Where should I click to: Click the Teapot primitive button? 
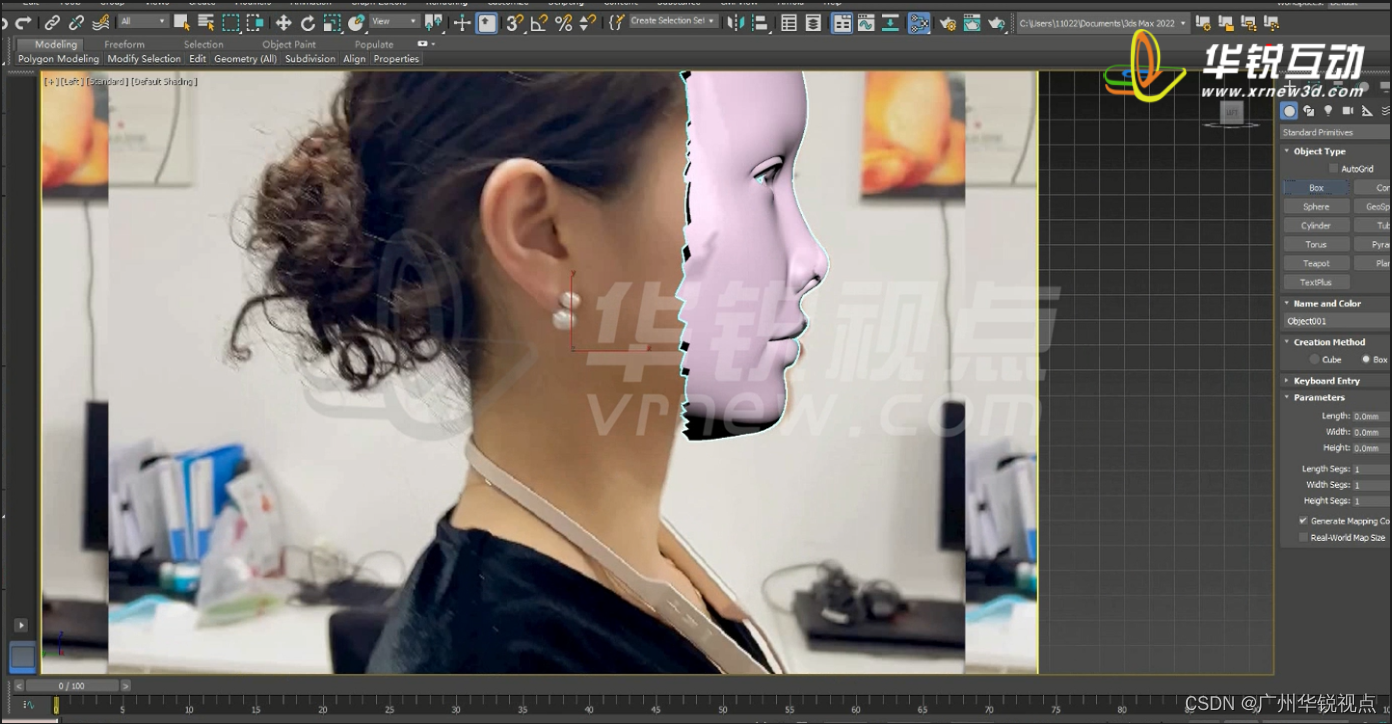[x=1316, y=264]
